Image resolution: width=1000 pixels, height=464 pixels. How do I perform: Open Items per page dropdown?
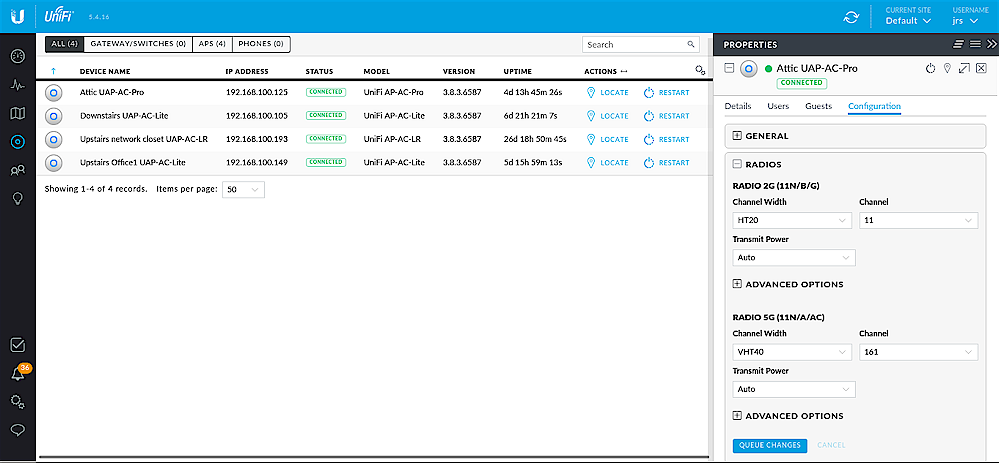[x=243, y=189]
